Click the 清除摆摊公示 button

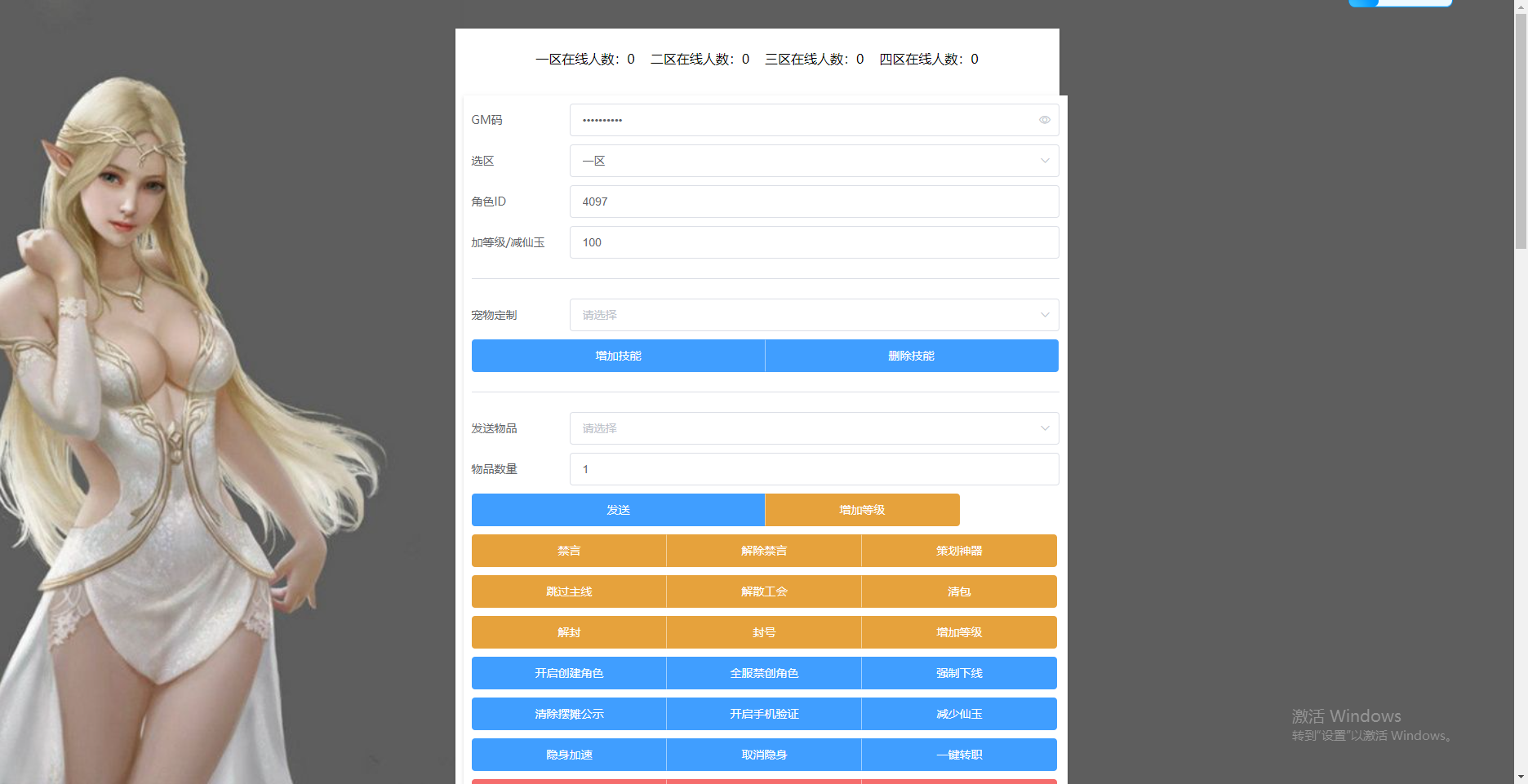(569, 714)
